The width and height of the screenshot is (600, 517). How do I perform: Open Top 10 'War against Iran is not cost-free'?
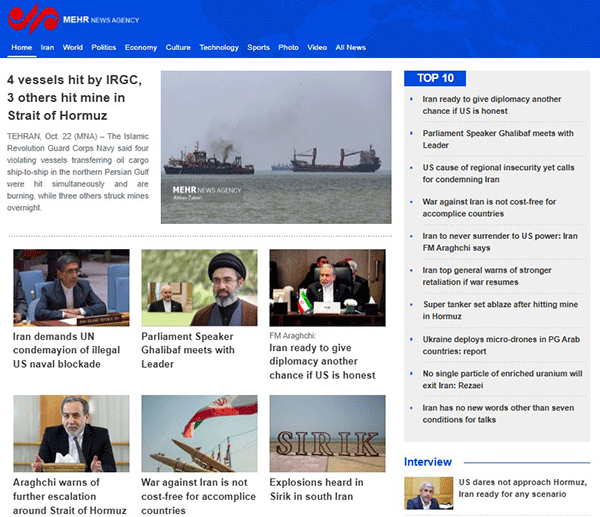pyautogui.click(x=489, y=207)
